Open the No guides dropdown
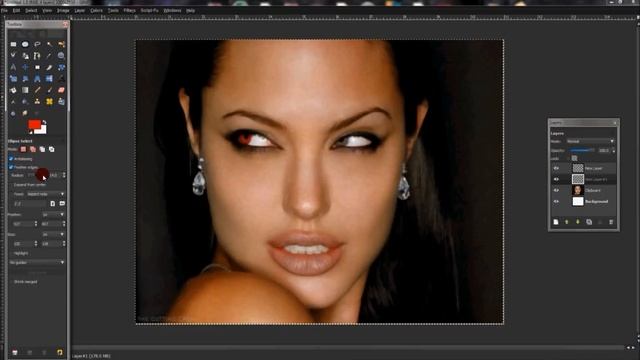The height and width of the screenshot is (360, 640). [36, 262]
